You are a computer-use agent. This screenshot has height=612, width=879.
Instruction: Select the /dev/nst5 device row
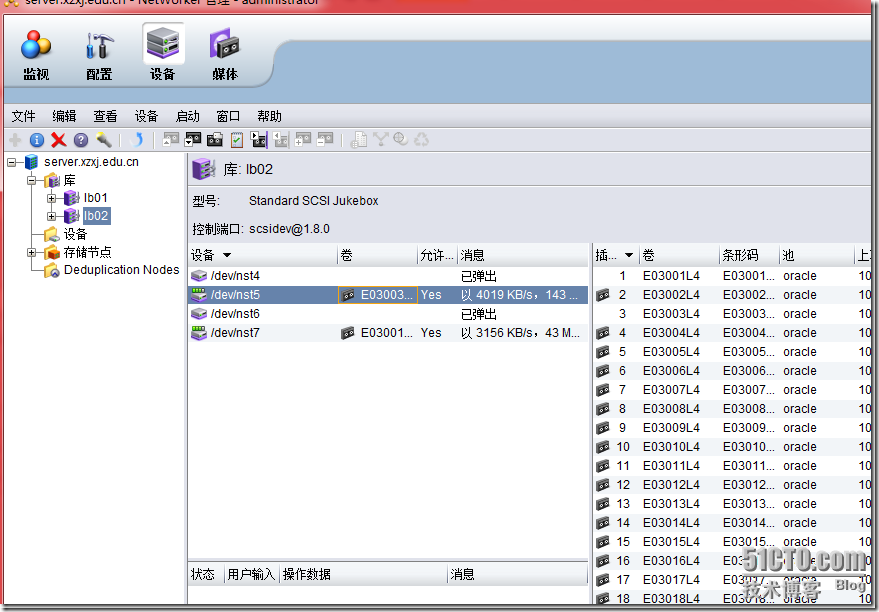[388, 295]
